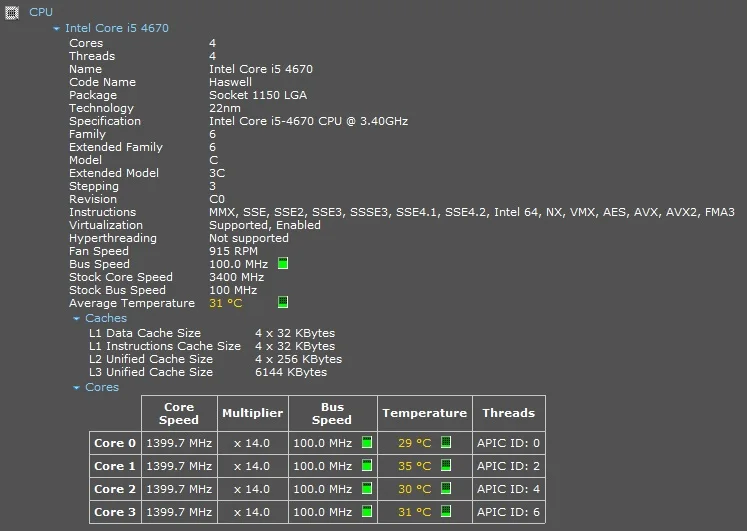Viewport: 747px width, 531px height.
Task: Click the Stock Core Speed value 3400 MHz
Action: pyautogui.click(x=236, y=277)
